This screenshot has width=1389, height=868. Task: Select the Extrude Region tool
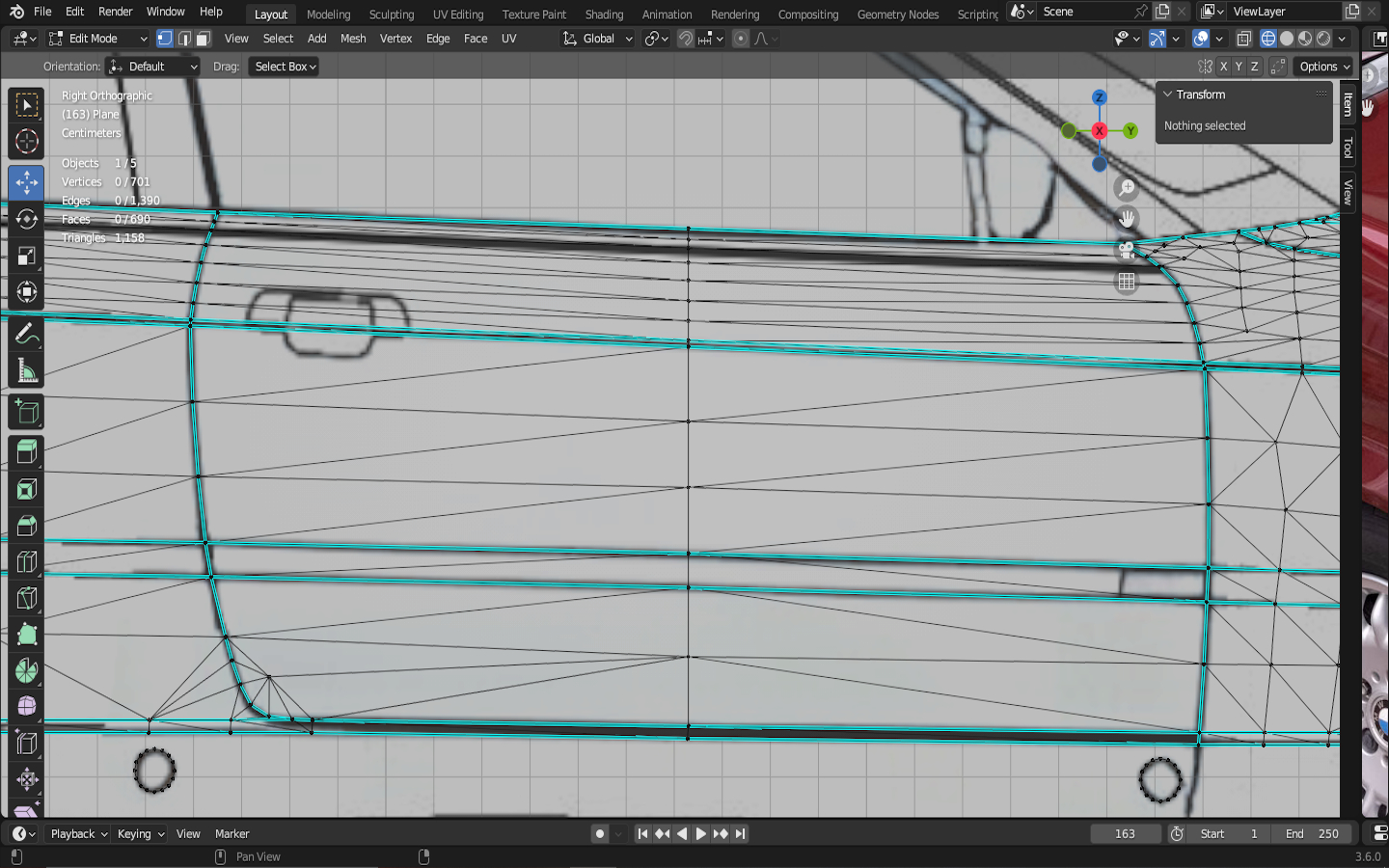[x=27, y=453]
